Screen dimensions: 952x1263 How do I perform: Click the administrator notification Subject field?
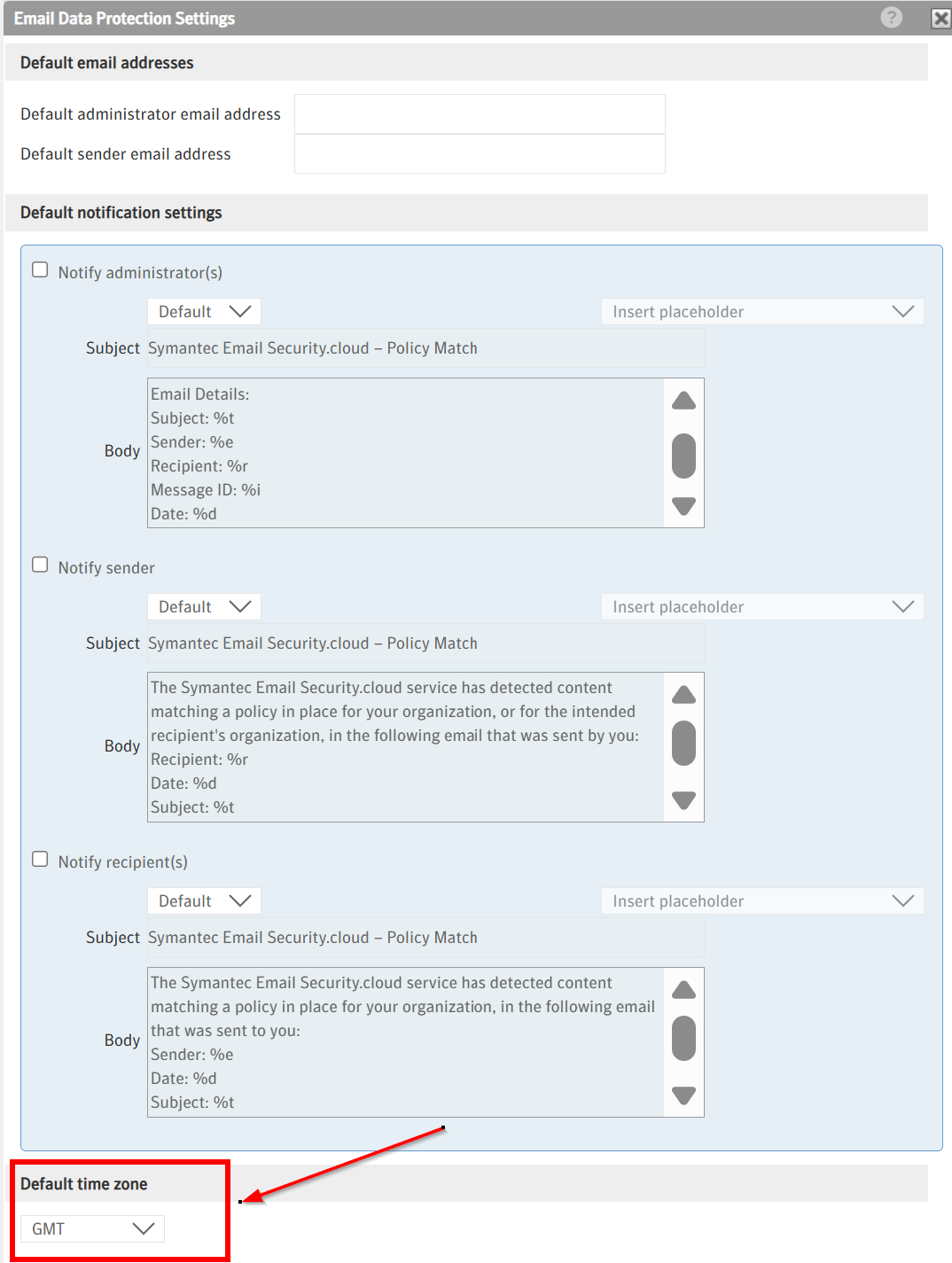(425, 348)
